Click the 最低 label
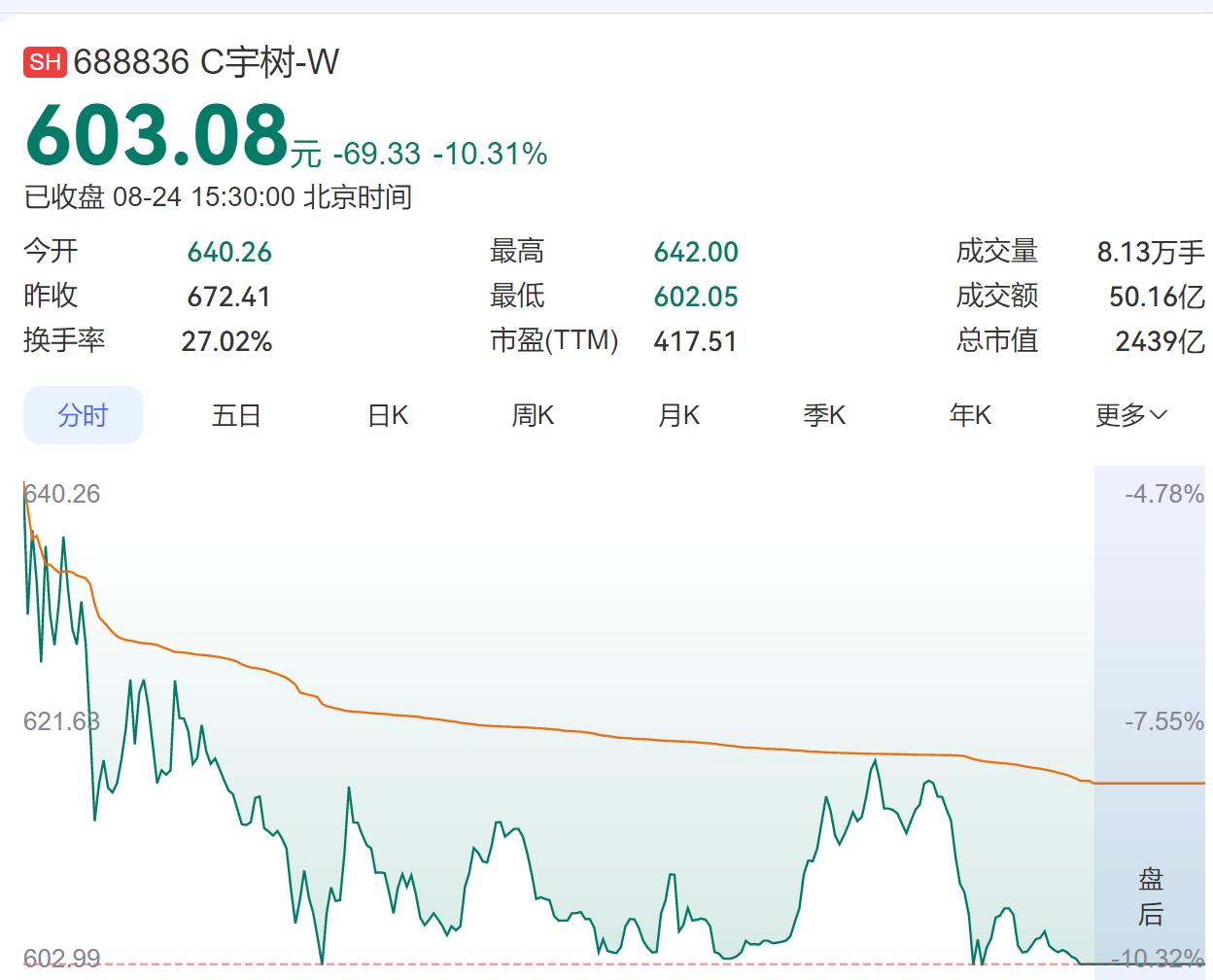This screenshot has height=980, width=1213. coord(517,296)
